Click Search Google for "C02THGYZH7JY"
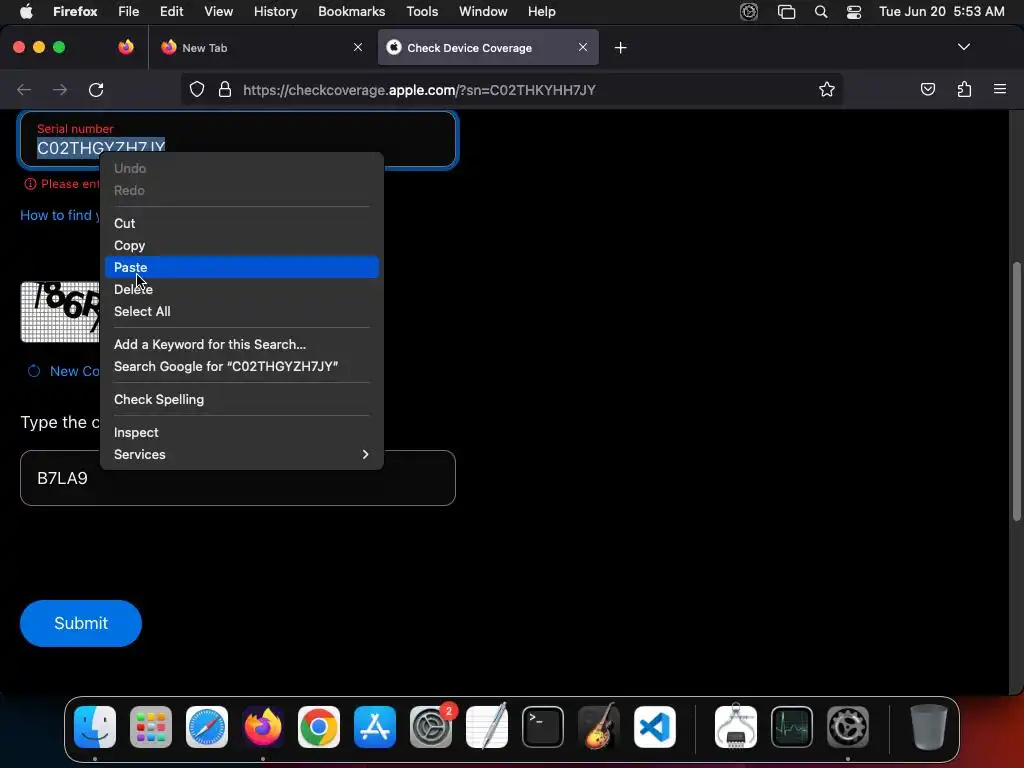The height and width of the screenshot is (768, 1024). [x=242, y=366]
